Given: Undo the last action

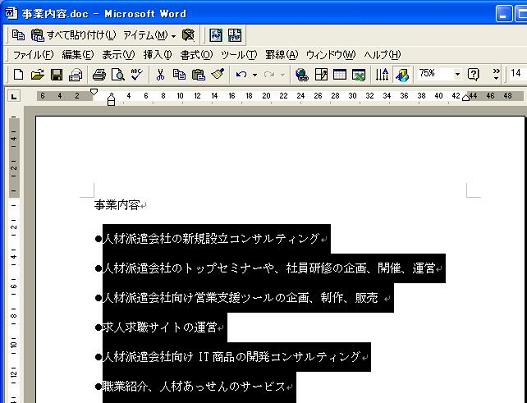Looking at the screenshot, I should [x=241, y=74].
